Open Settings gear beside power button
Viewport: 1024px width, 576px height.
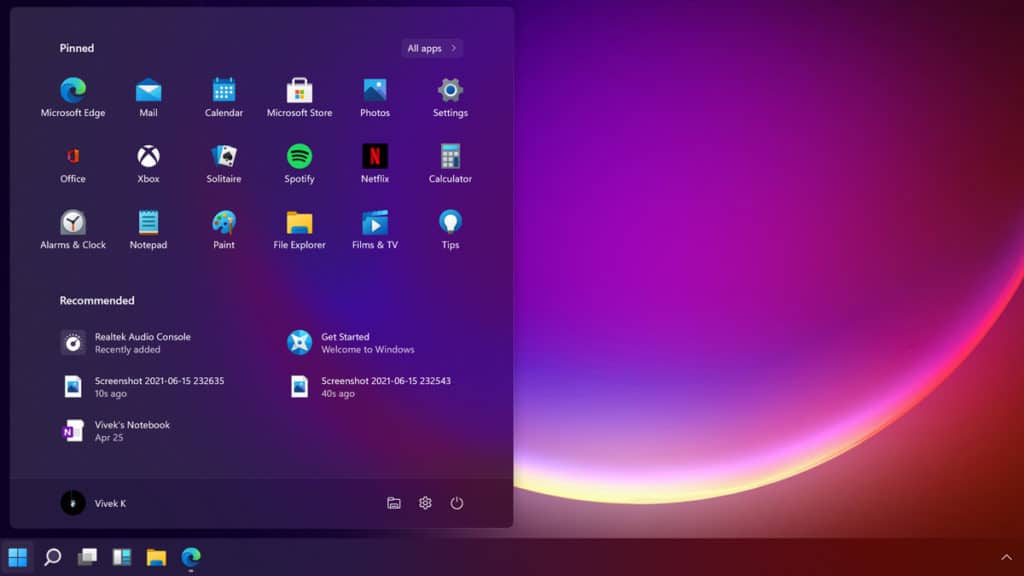(x=425, y=503)
